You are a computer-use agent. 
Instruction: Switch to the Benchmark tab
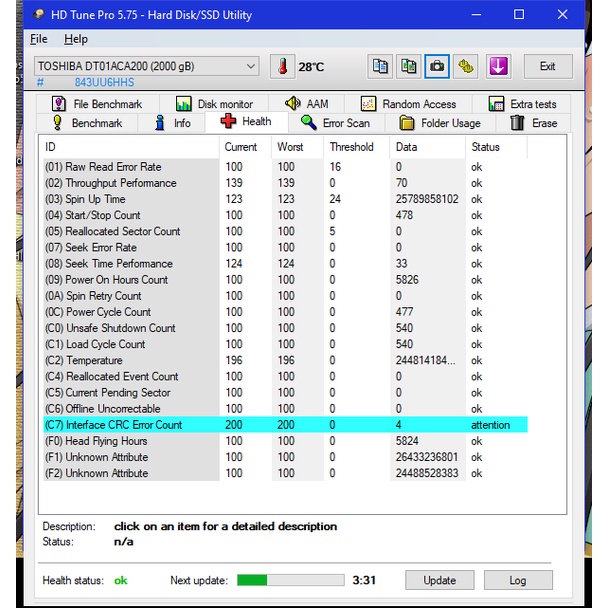[86, 123]
